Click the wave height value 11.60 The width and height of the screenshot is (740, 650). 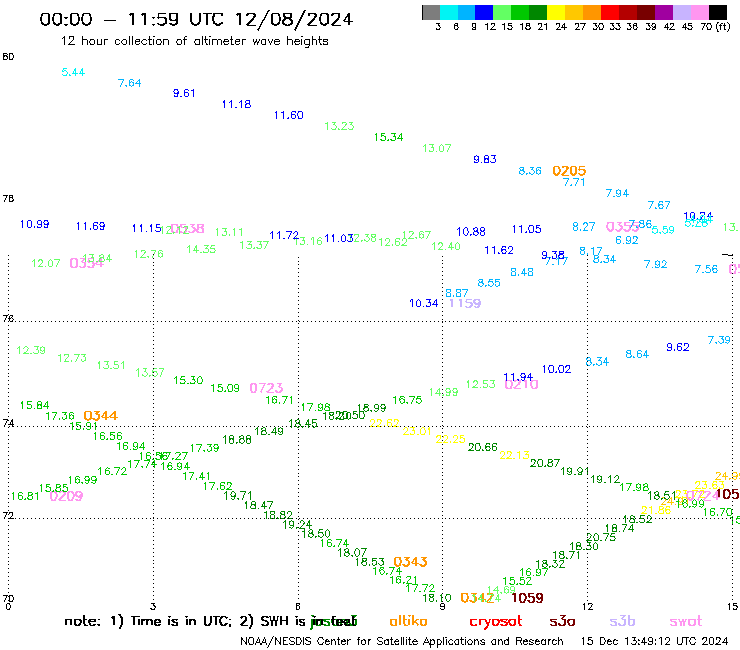[288, 115]
